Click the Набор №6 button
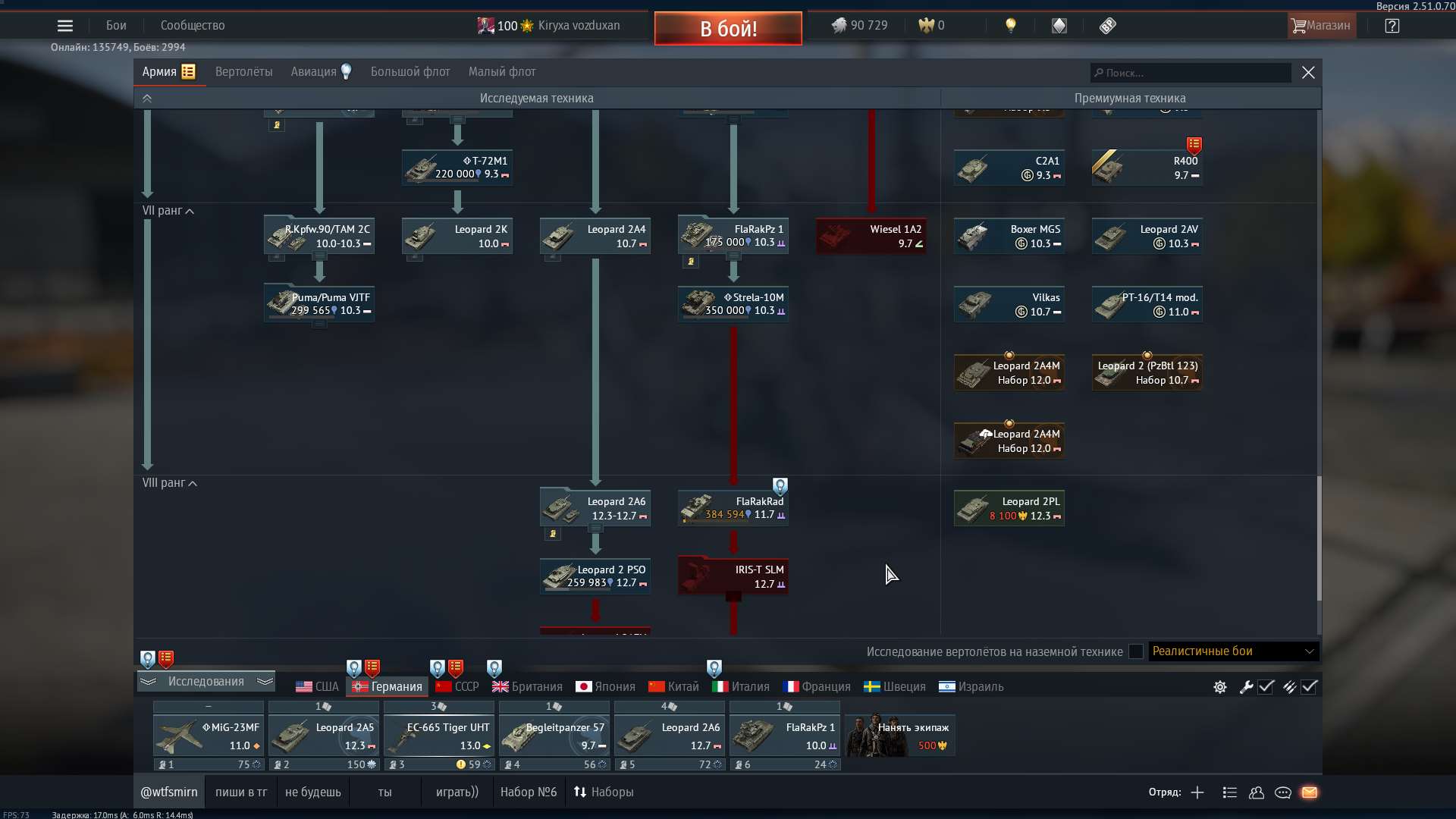This screenshot has height=819, width=1456. point(529,792)
